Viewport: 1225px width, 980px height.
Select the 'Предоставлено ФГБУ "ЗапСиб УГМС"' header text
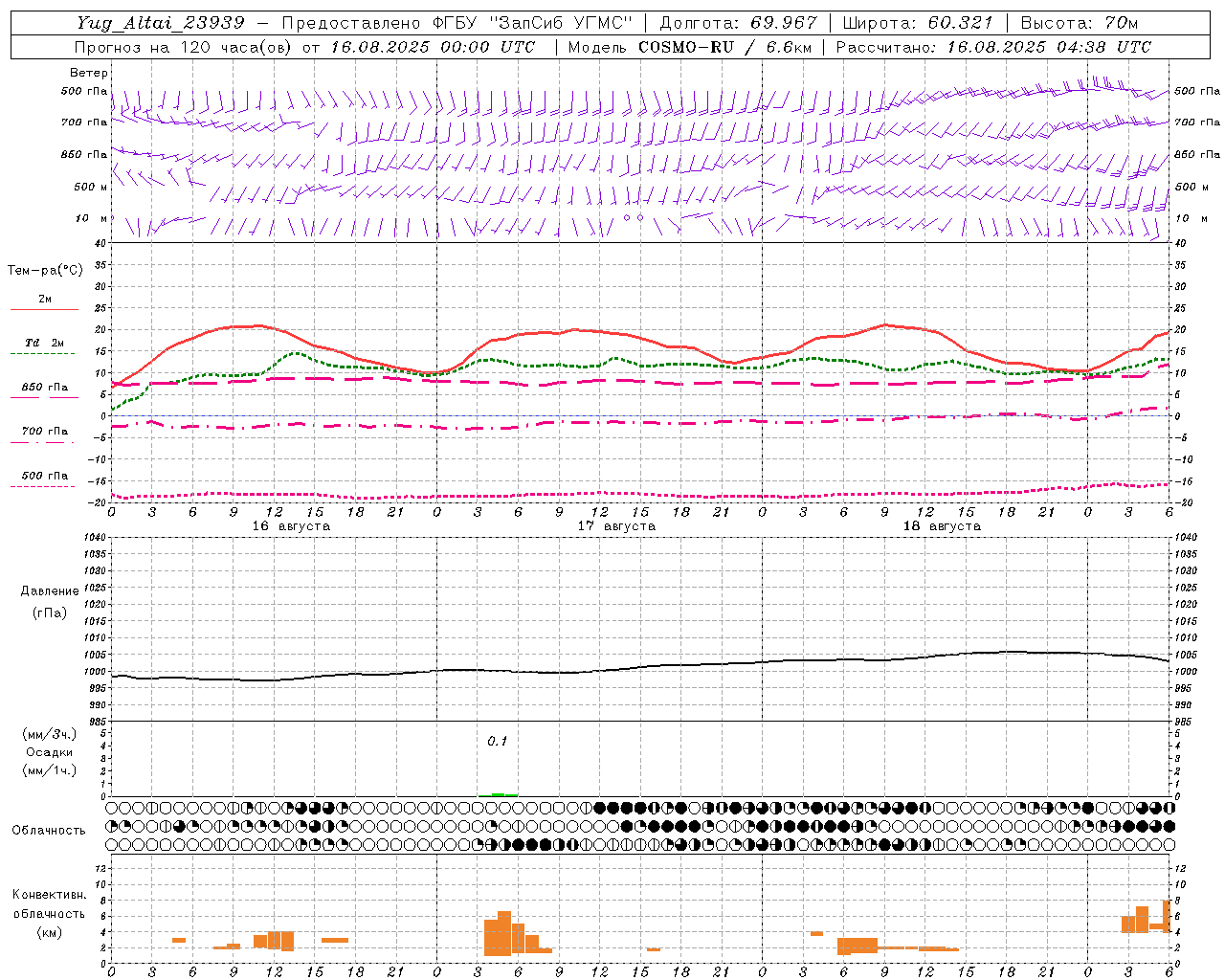[457, 23]
